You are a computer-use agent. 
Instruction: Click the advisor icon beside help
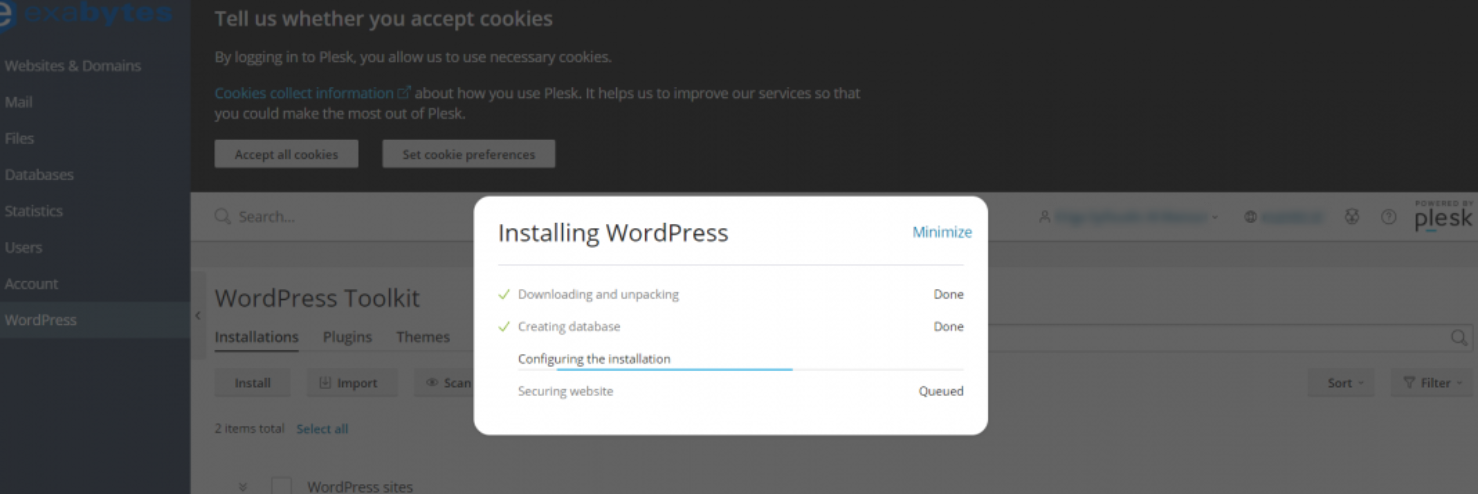[1352, 217]
